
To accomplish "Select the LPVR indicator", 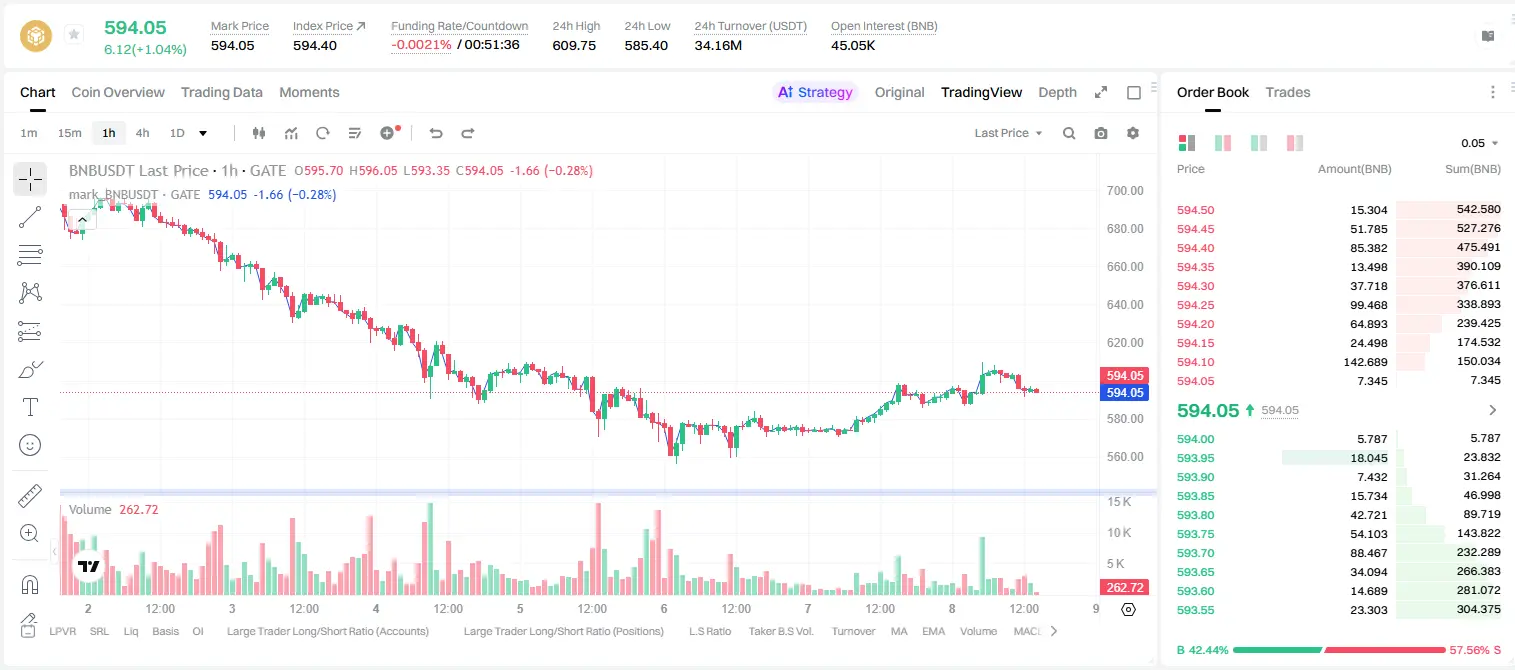I will click(62, 631).
